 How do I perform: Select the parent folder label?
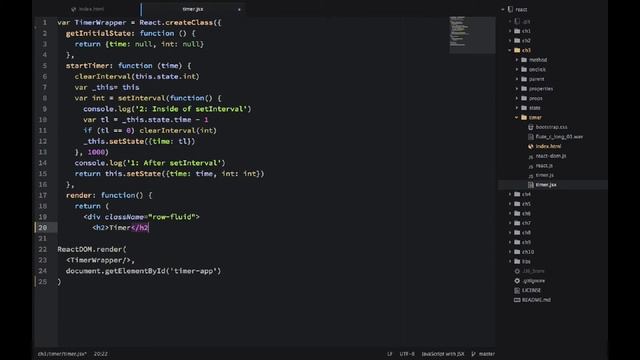(536, 79)
